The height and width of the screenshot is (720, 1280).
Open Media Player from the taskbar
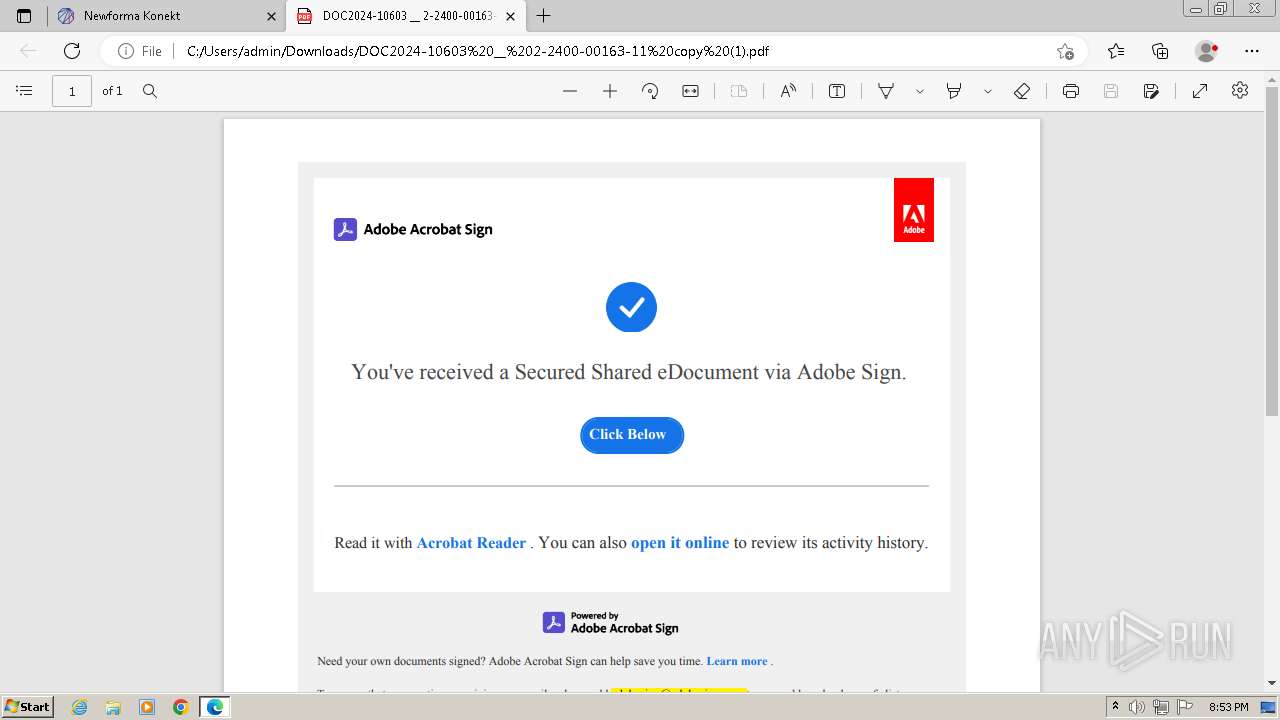click(x=147, y=707)
